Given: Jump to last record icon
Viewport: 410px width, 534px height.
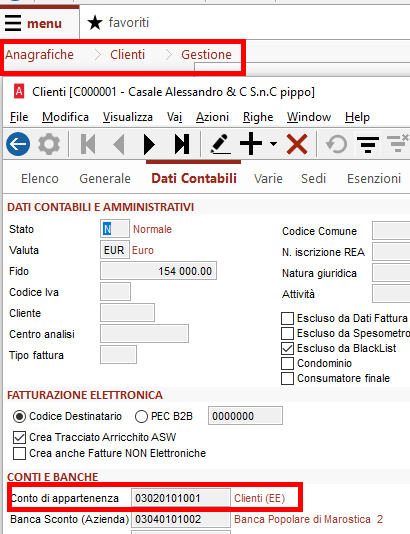Looking at the screenshot, I should click(x=182, y=144).
